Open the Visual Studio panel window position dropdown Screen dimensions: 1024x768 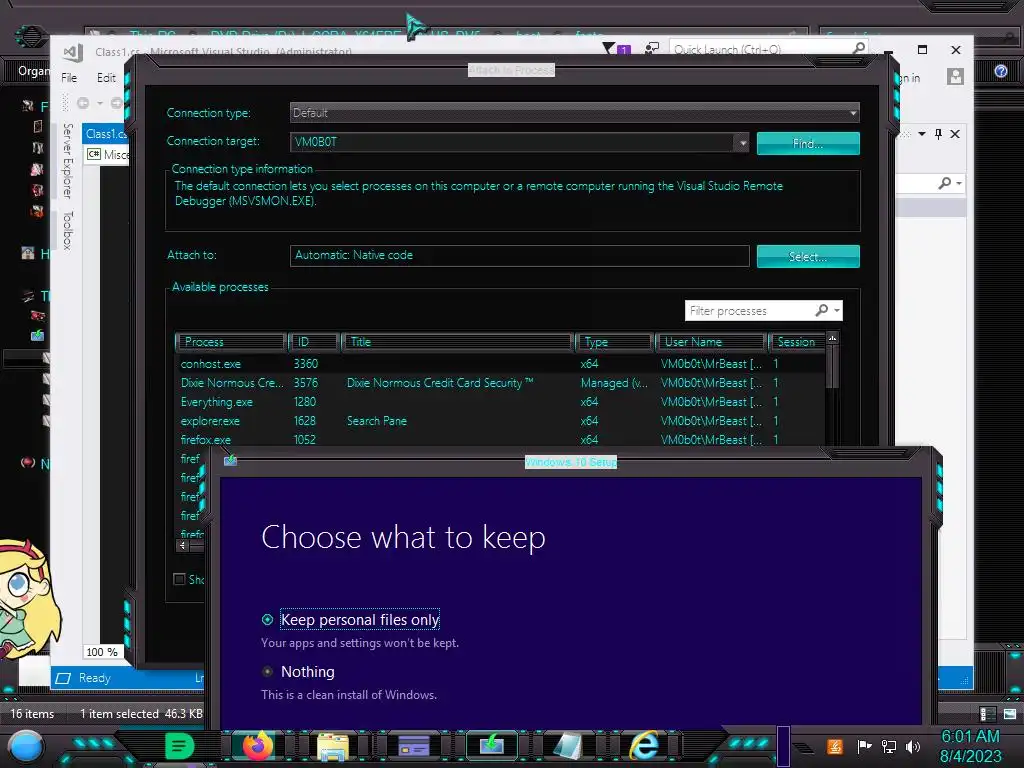[921, 134]
